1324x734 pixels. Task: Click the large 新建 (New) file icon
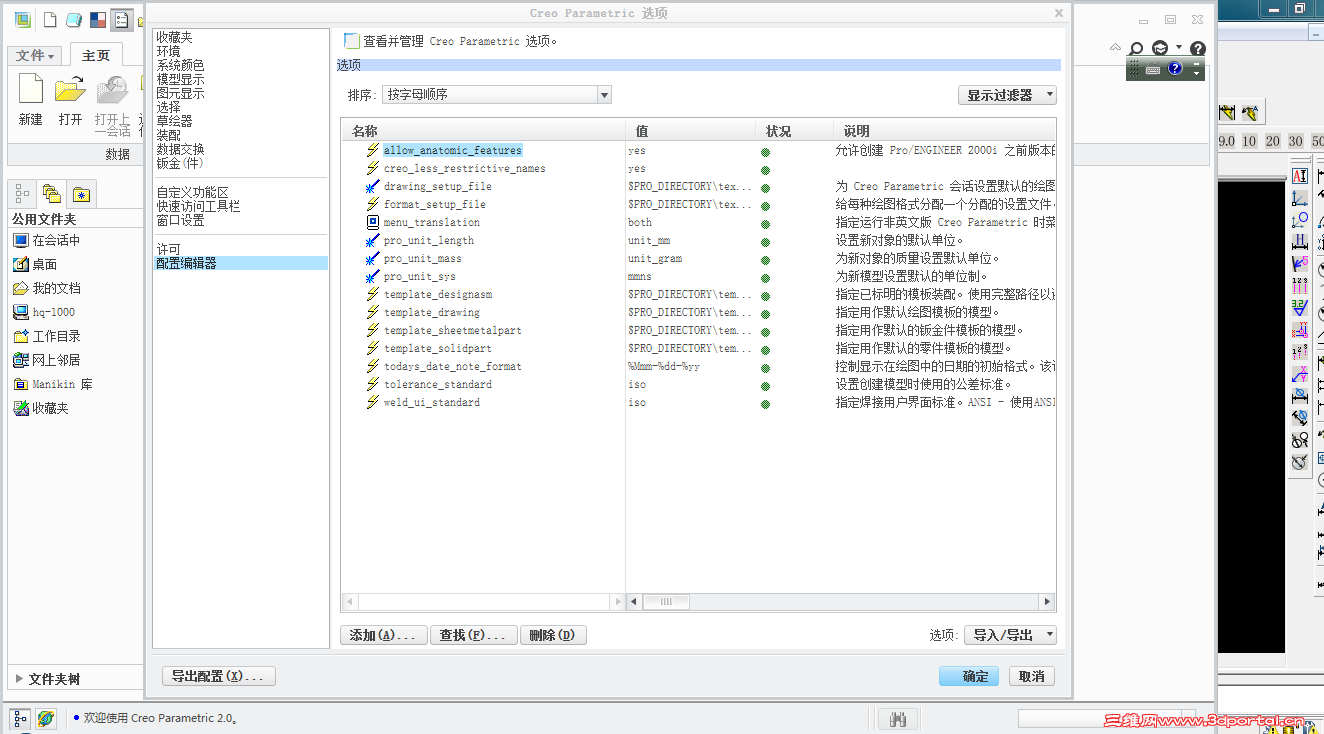[31, 89]
